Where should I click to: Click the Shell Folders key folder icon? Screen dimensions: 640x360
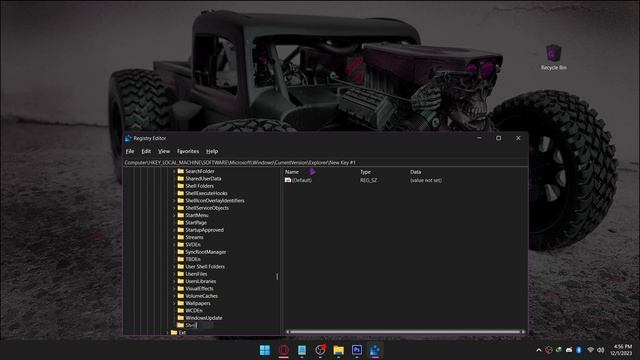[180, 186]
